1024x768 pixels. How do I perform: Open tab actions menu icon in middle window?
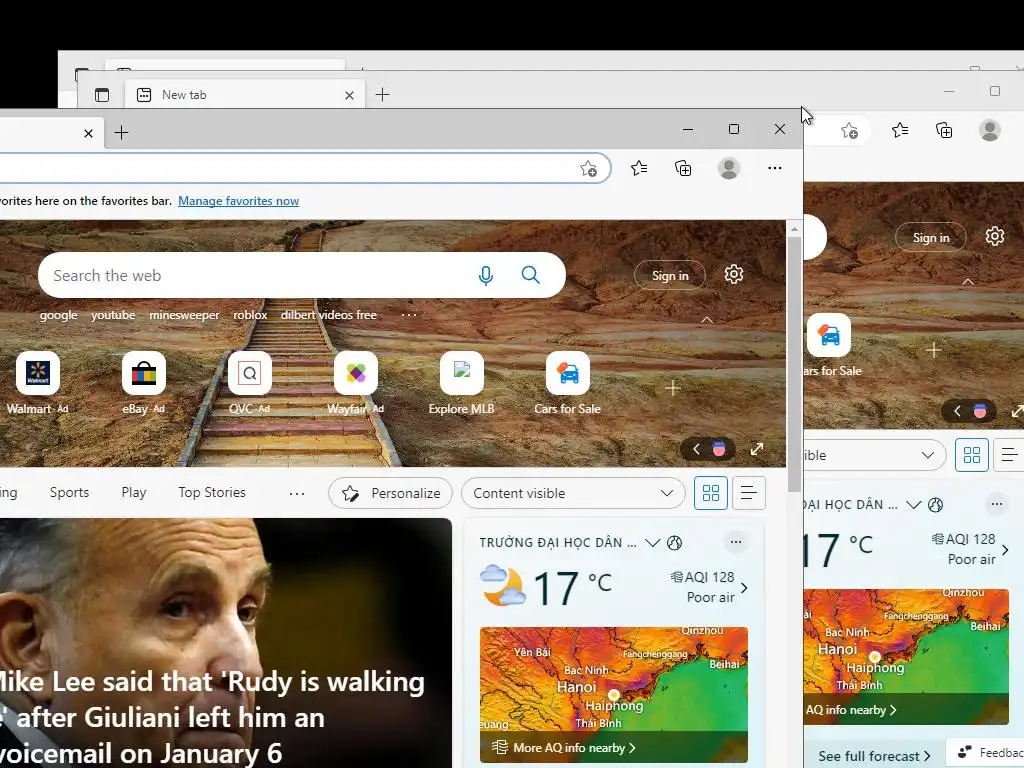pyautogui.click(x=102, y=95)
